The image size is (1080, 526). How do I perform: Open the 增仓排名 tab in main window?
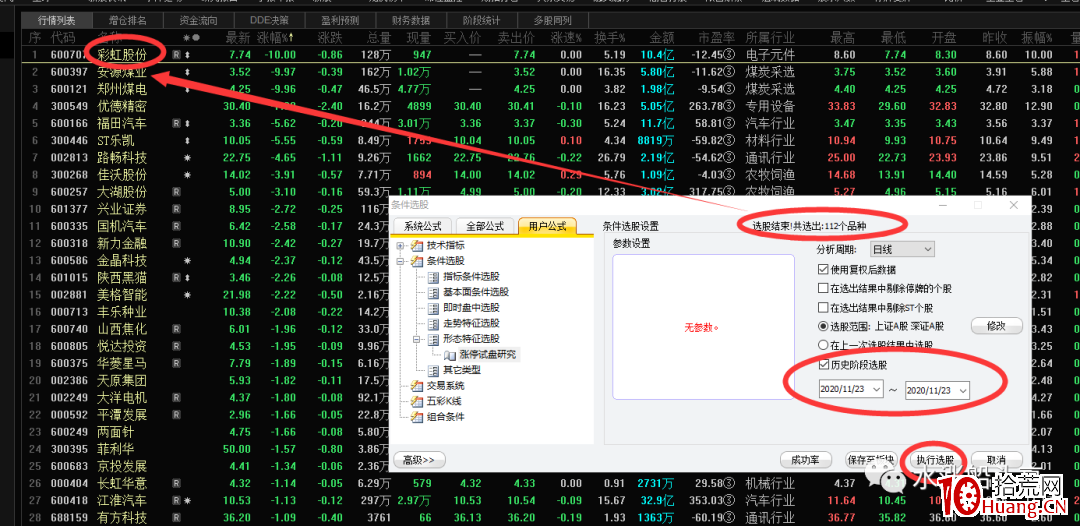pyautogui.click(x=127, y=20)
